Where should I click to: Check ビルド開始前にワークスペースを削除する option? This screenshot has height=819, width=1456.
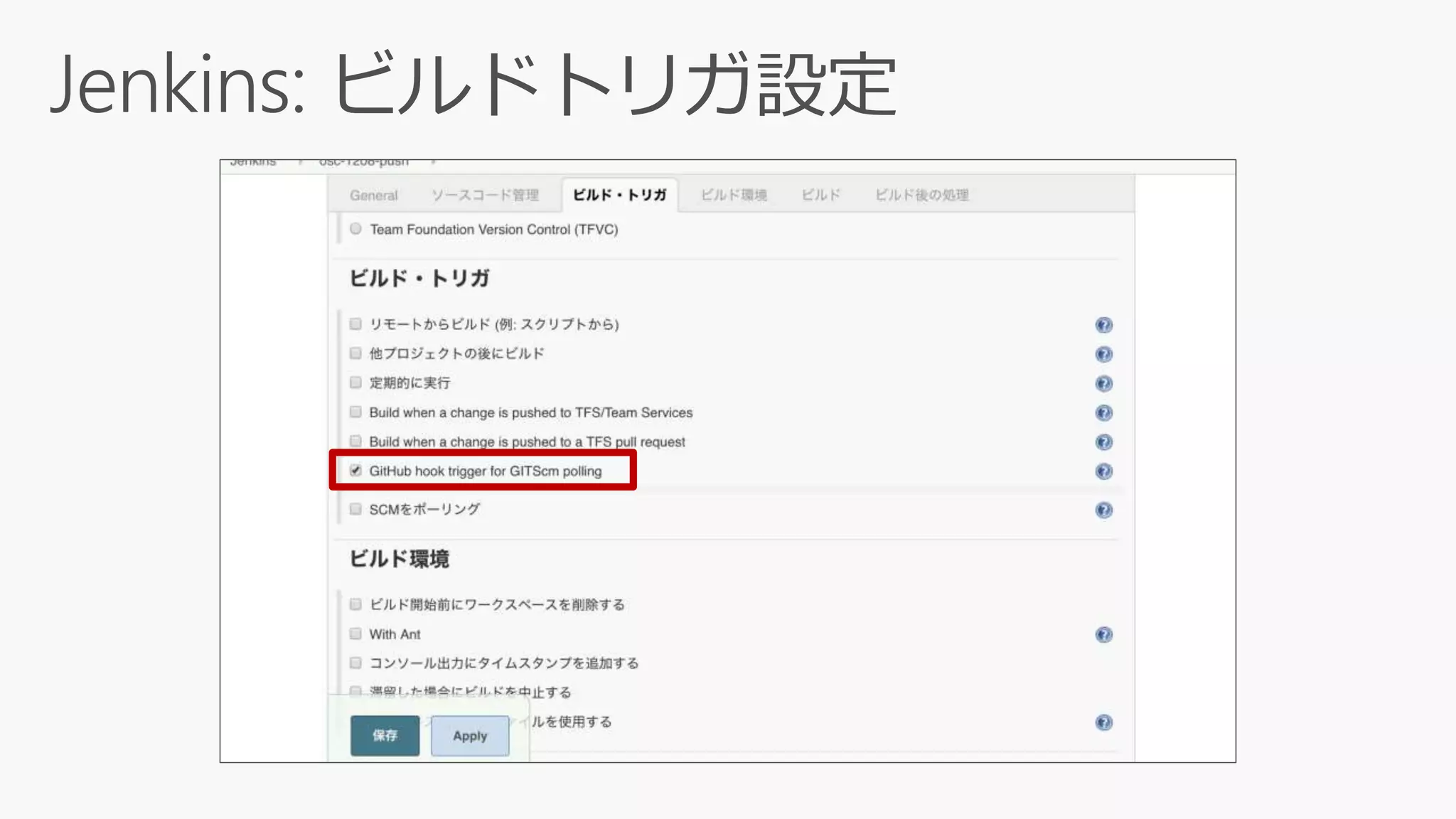pos(355,604)
